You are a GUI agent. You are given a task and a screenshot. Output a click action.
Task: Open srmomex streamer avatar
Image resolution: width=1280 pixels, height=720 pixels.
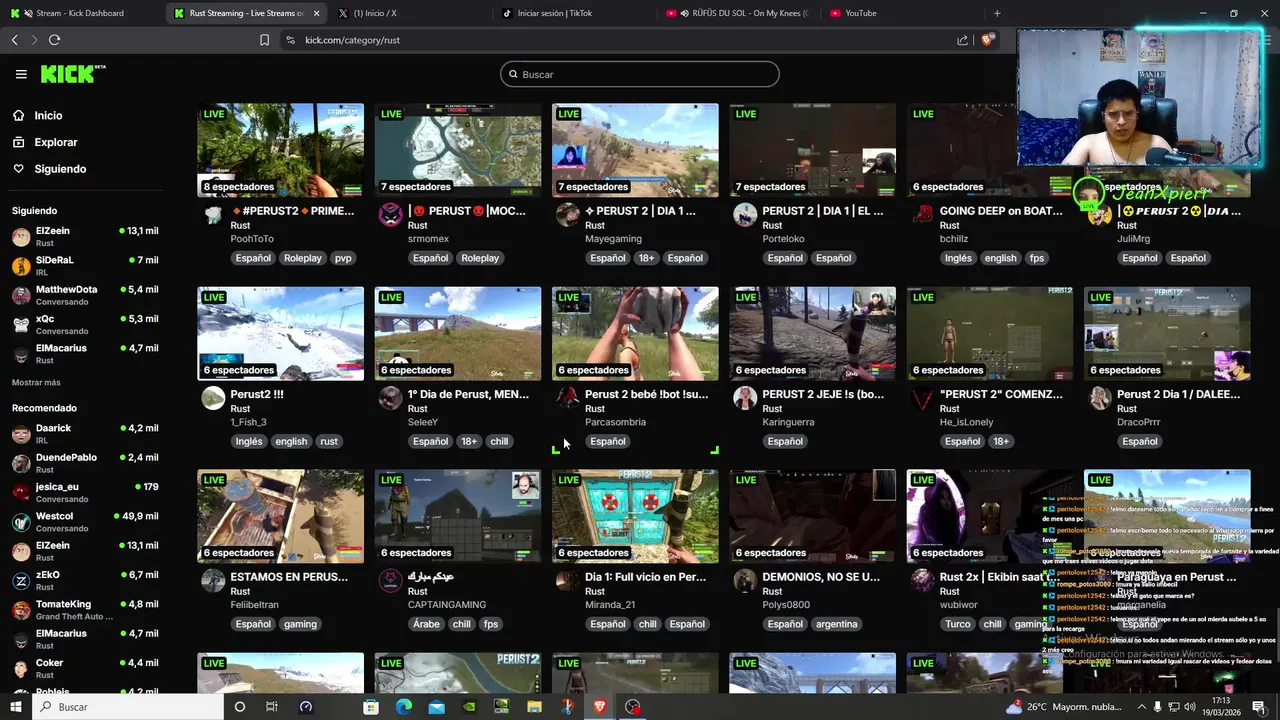tap(390, 215)
